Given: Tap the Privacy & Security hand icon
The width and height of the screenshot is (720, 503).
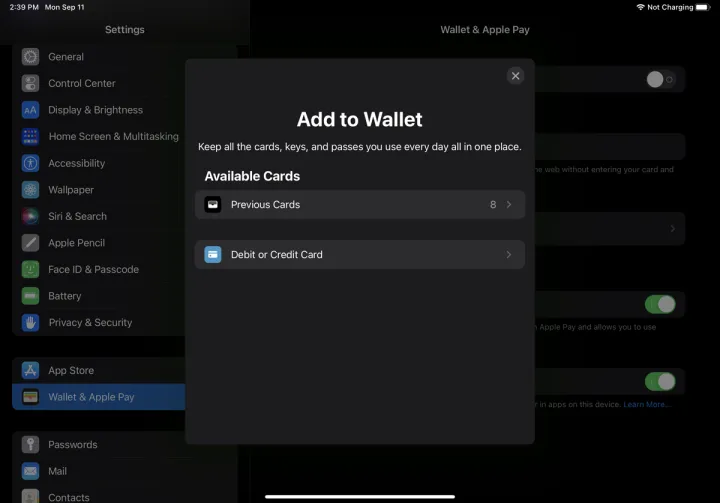Looking at the screenshot, I should tap(30, 322).
